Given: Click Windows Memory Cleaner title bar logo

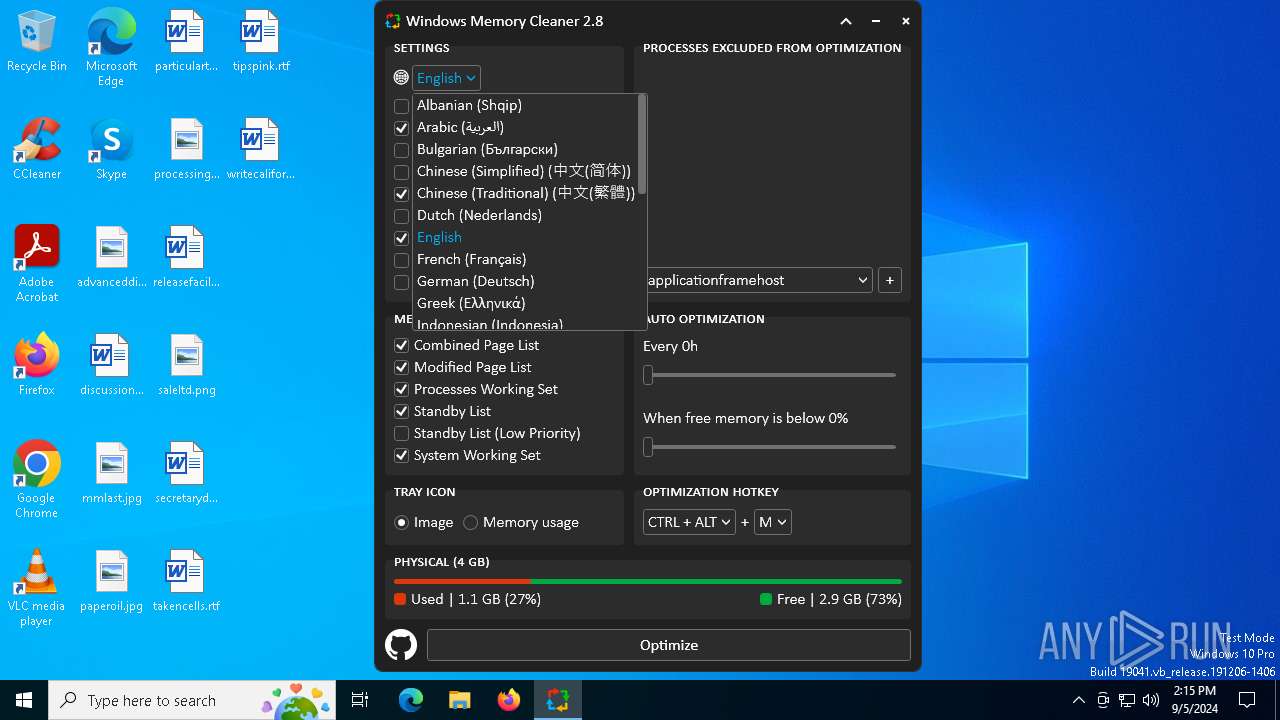Looking at the screenshot, I should pos(393,21).
